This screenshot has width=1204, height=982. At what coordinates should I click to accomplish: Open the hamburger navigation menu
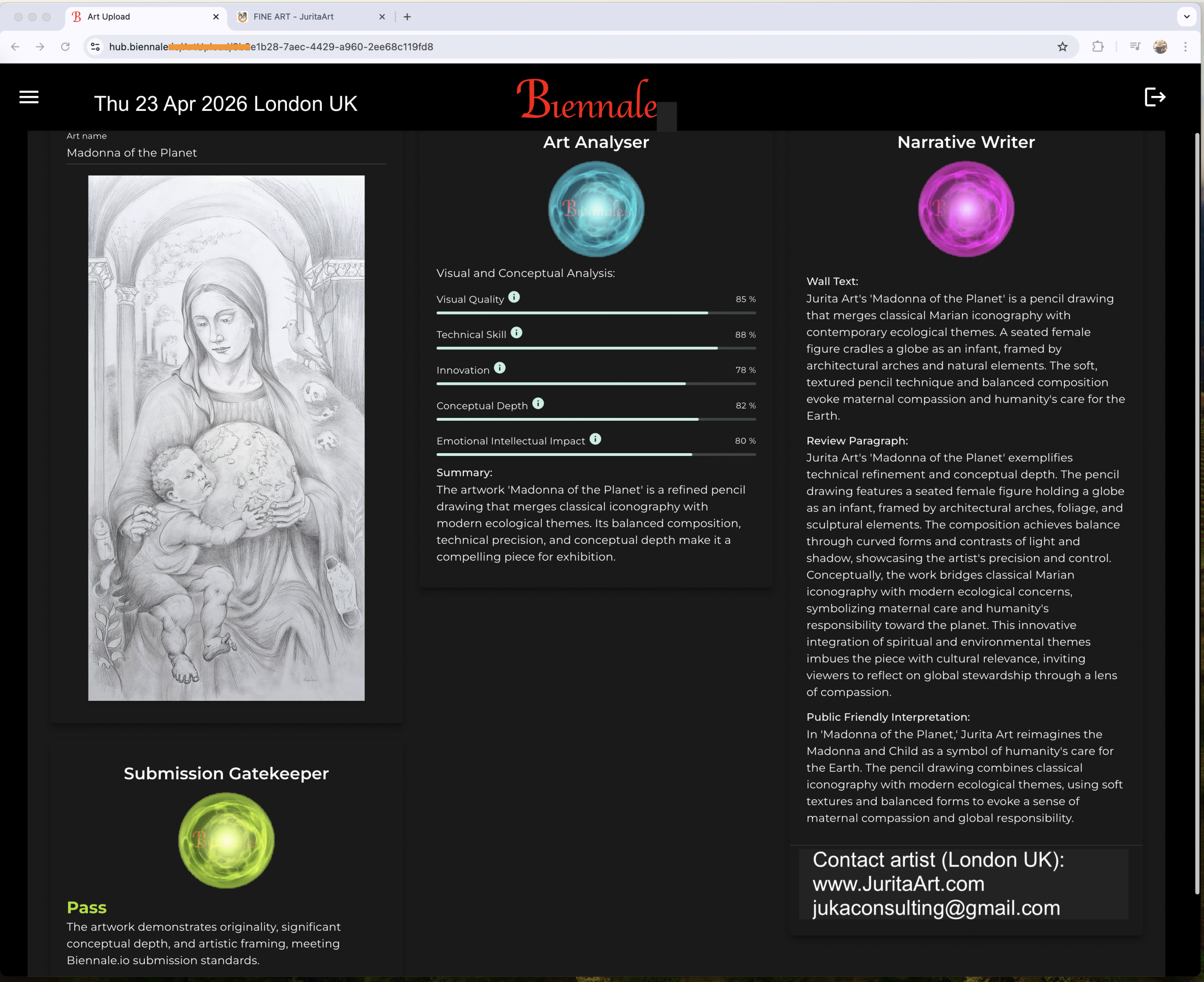29,97
